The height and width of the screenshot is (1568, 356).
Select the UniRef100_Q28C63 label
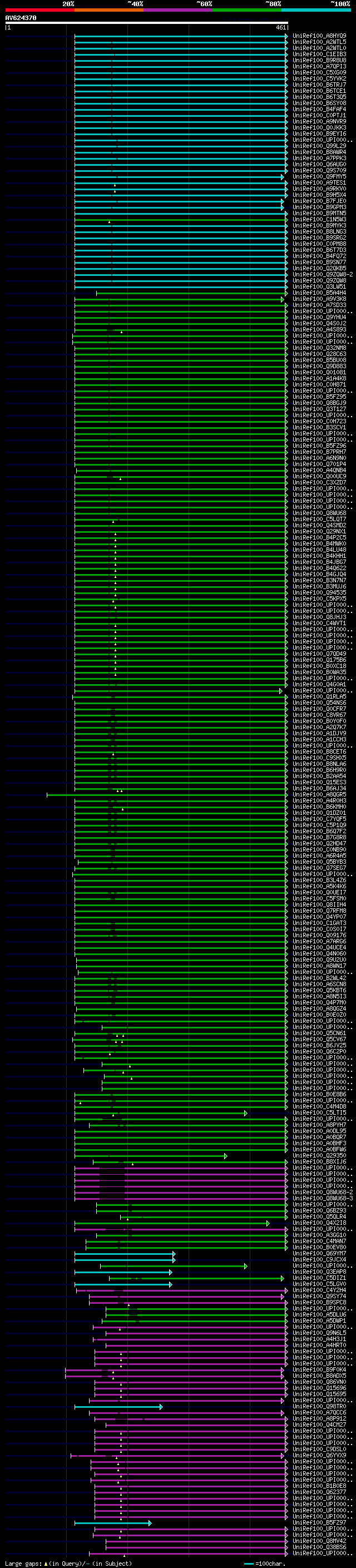click(x=319, y=354)
